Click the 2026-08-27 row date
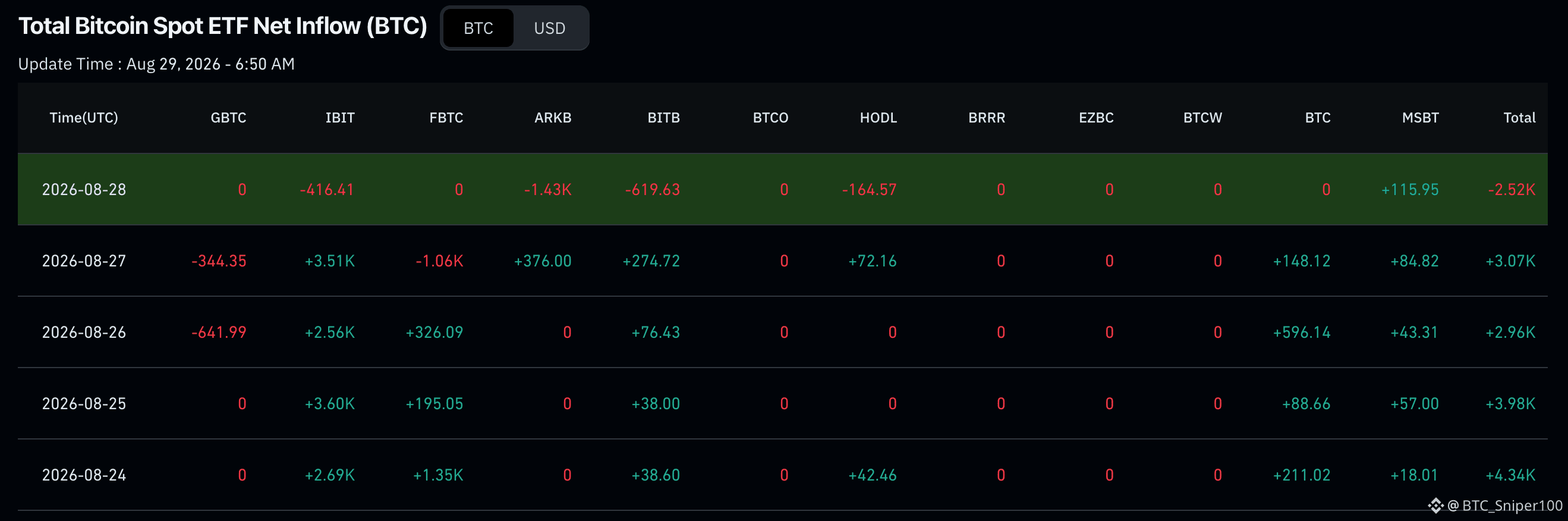This screenshot has width=1568, height=521. pos(84,261)
